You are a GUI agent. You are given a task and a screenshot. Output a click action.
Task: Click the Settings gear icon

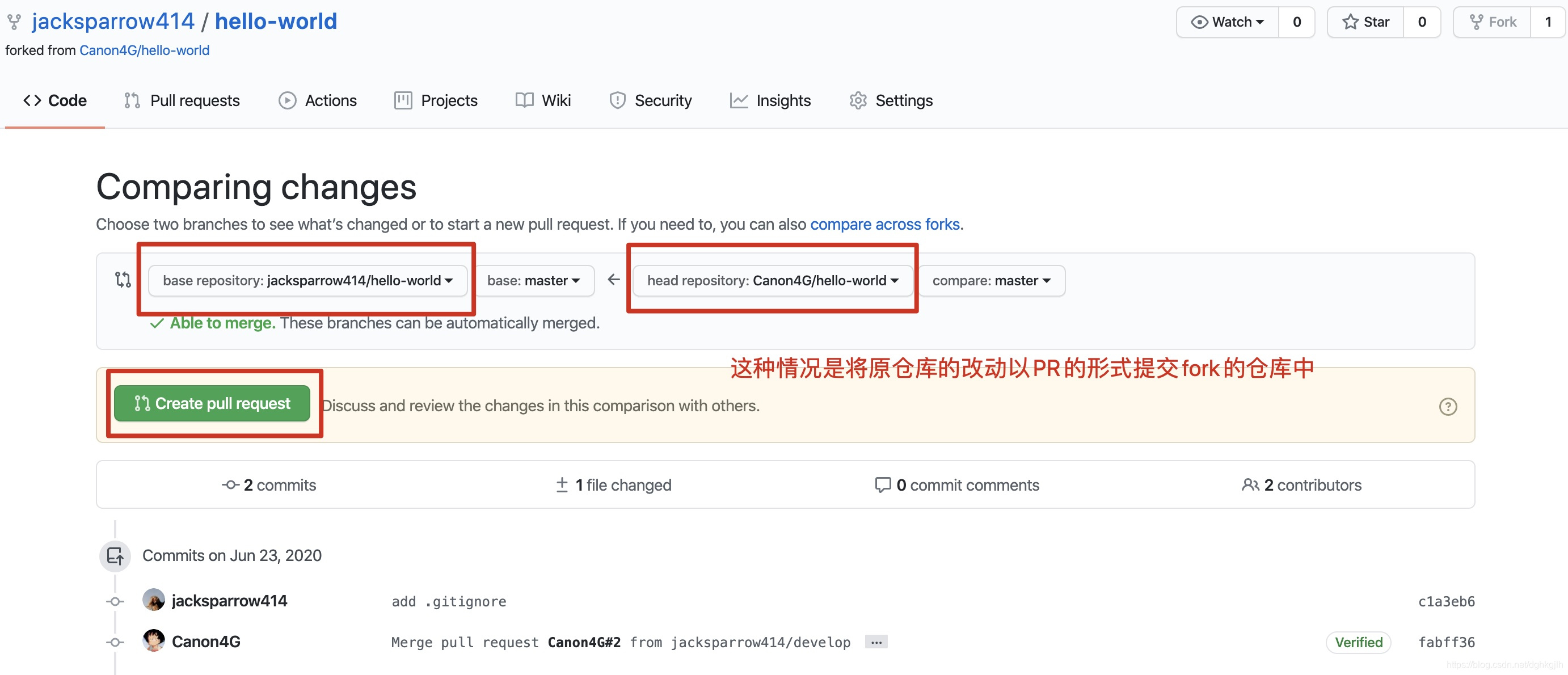pos(858,100)
